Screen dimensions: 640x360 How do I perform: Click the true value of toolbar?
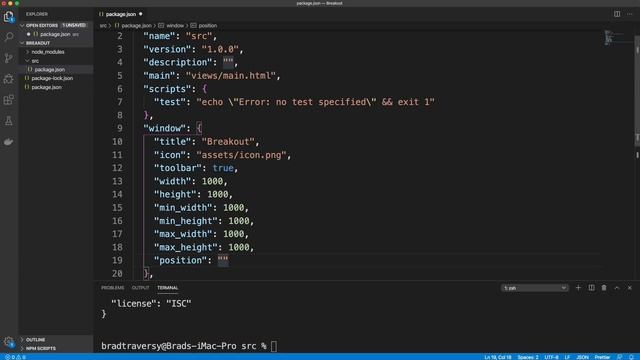click(x=223, y=168)
